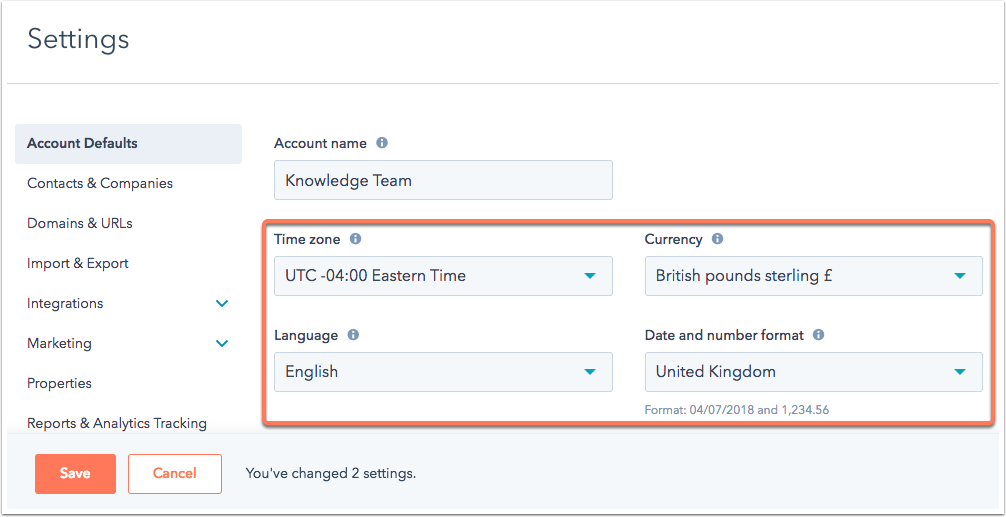Click the Currency info icon
This screenshot has height=517, width=1006.
(x=717, y=239)
